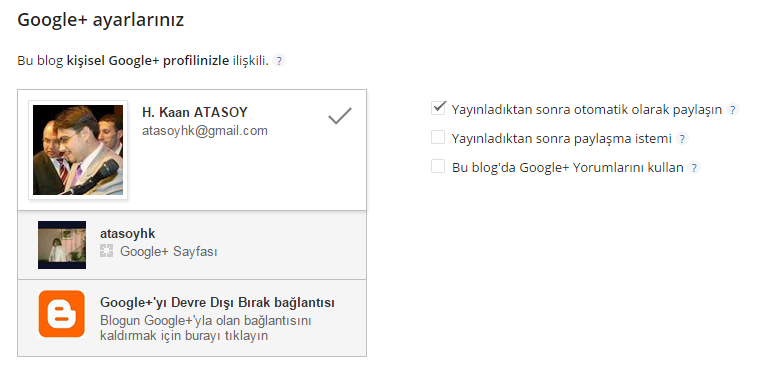Enable 'Bu blog'da Google+ Yorumlarını kullan' checkbox
The height and width of the screenshot is (388, 779).
point(438,166)
